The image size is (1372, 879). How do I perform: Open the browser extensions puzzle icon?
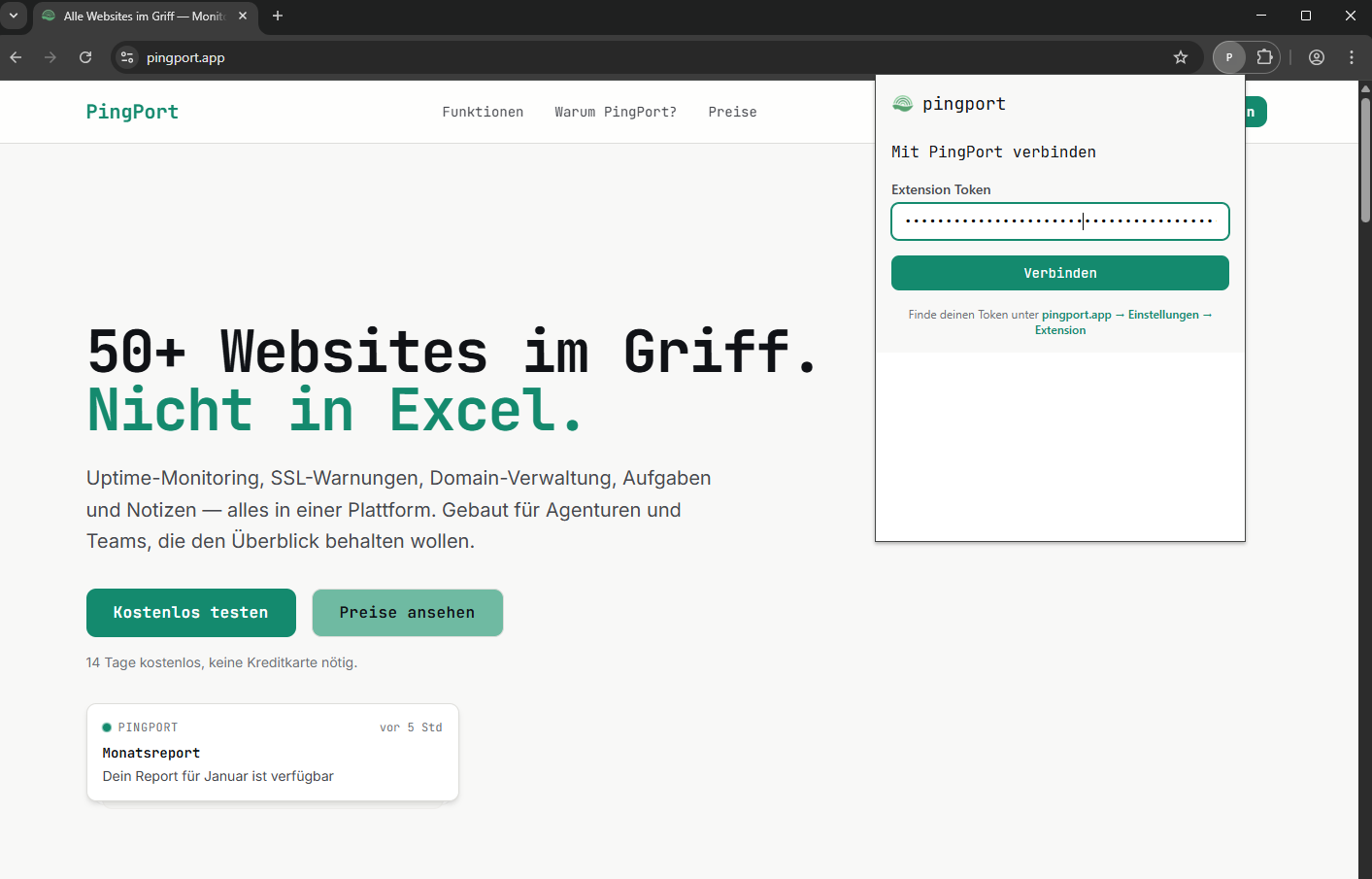[1264, 57]
